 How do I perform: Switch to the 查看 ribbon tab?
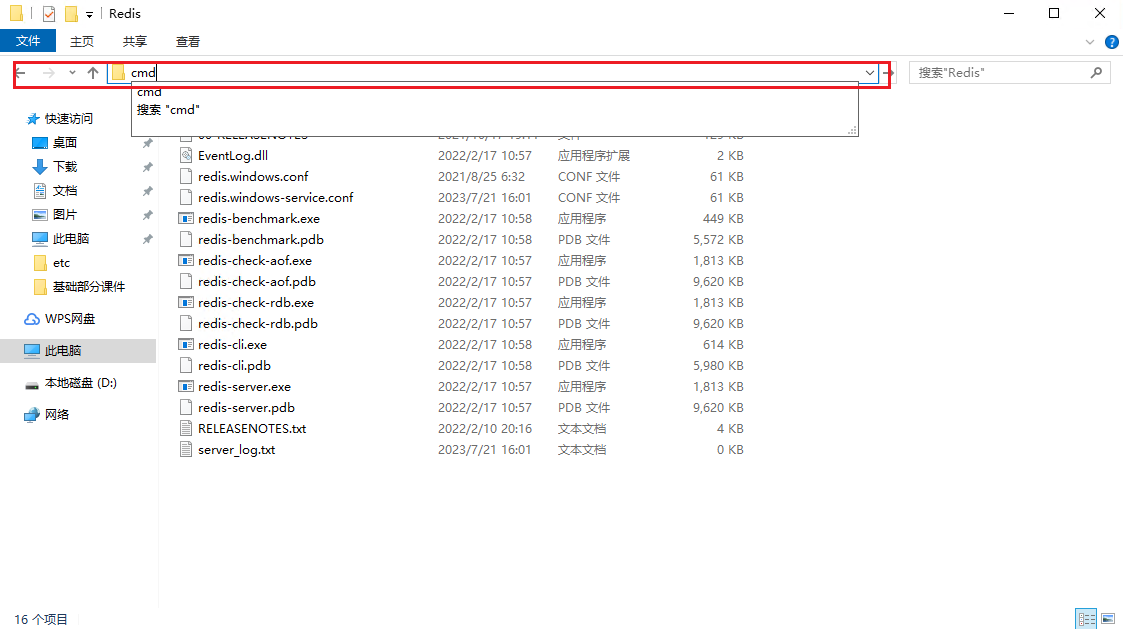[188, 42]
